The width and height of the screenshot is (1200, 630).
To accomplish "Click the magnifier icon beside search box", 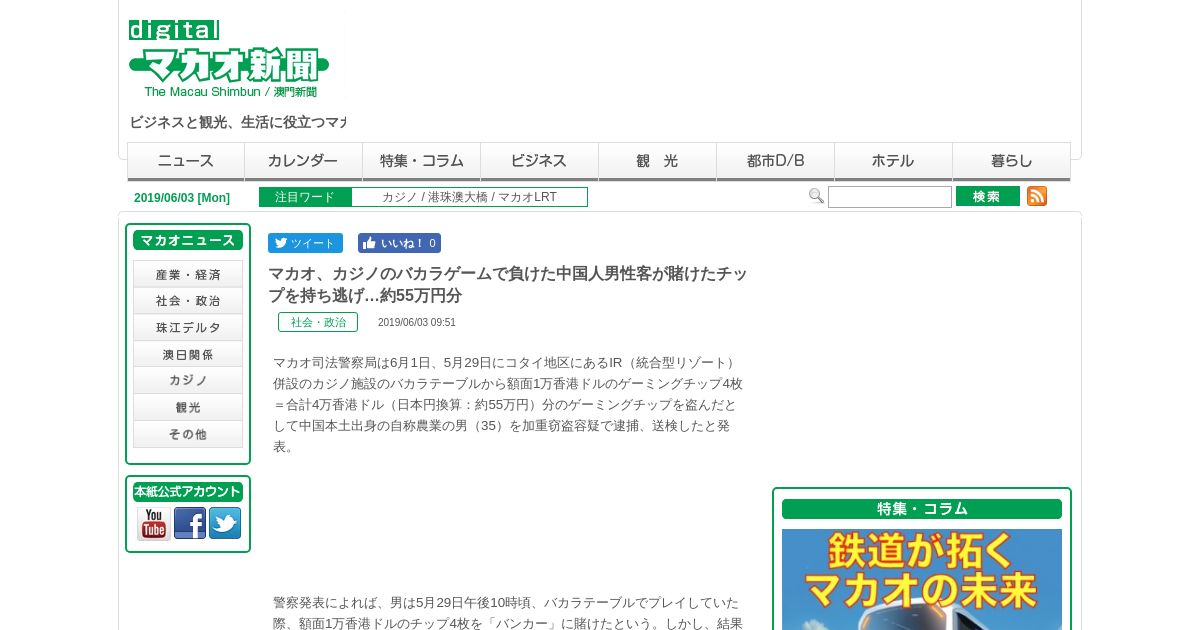I will click(816, 196).
